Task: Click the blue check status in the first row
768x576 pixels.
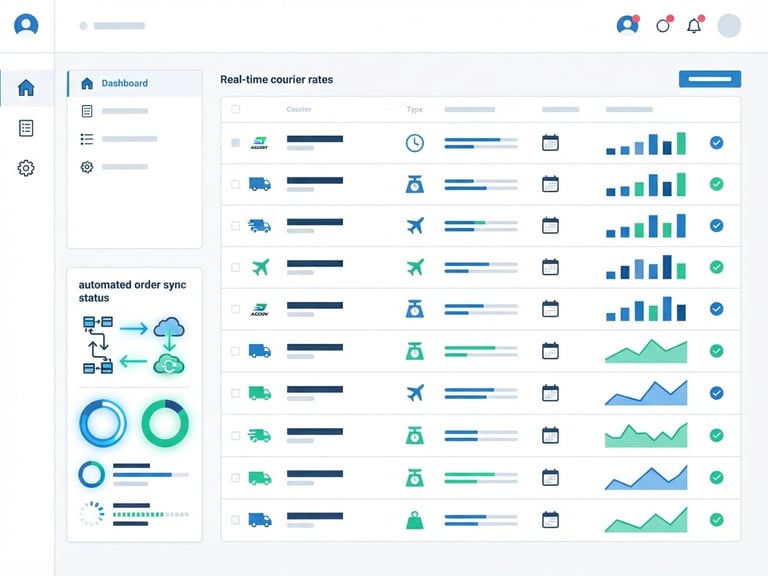Action: [717, 143]
